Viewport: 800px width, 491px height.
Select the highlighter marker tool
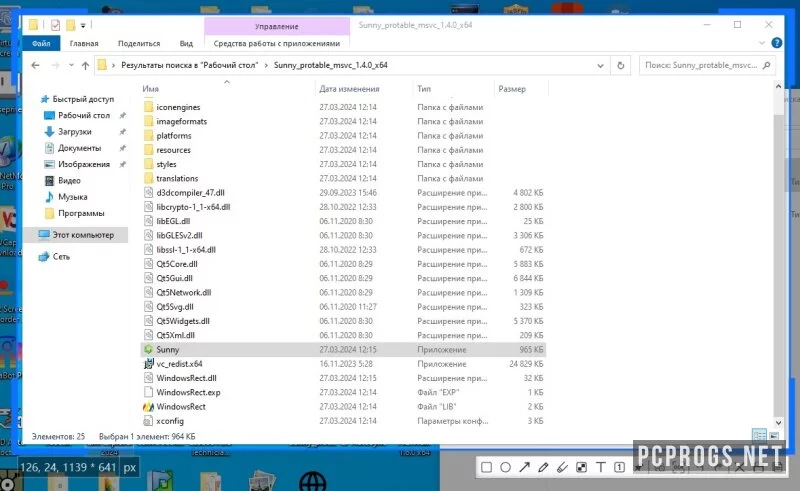pyautogui.click(x=562, y=467)
